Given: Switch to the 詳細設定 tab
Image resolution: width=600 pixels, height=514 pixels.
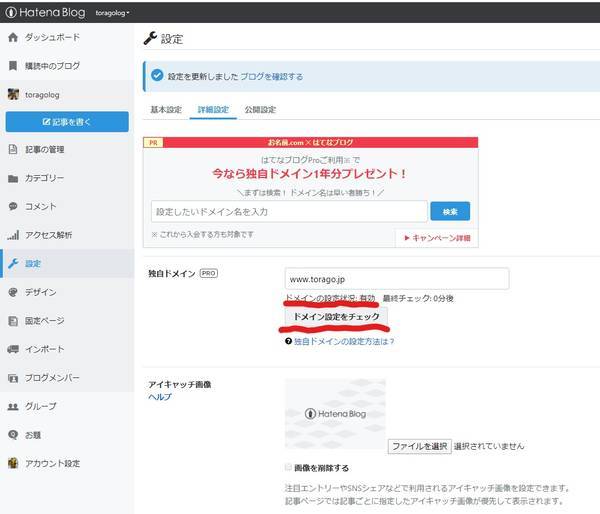Looking at the screenshot, I should (x=213, y=109).
